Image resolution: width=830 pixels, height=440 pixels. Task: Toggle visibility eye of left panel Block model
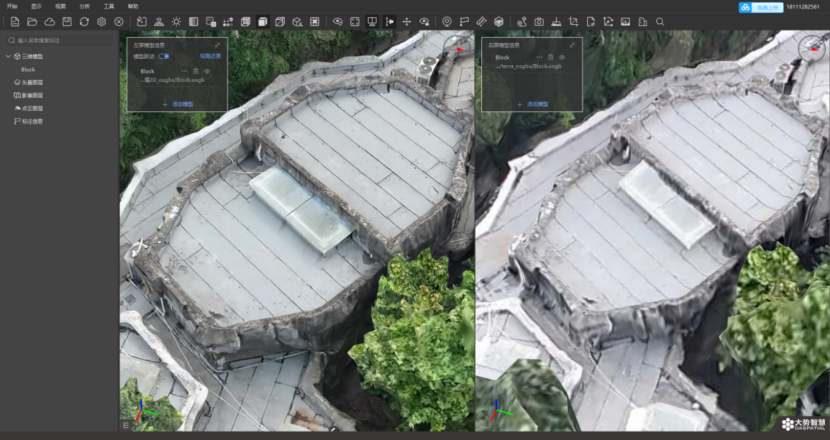207,71
